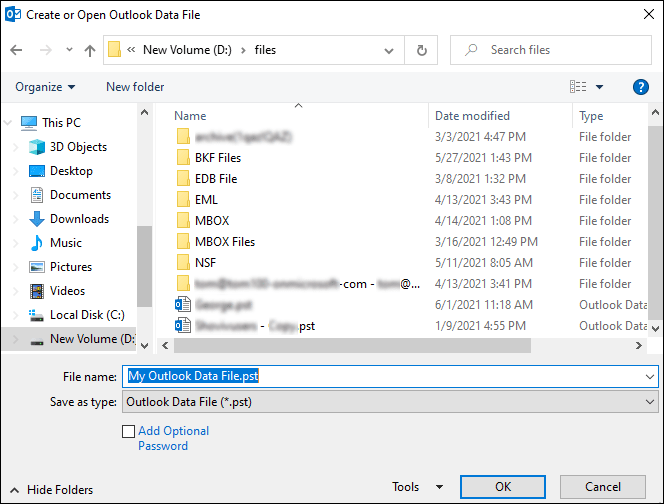
Task: Select This PC in navigation tree
Action: (x=61, y=123)
